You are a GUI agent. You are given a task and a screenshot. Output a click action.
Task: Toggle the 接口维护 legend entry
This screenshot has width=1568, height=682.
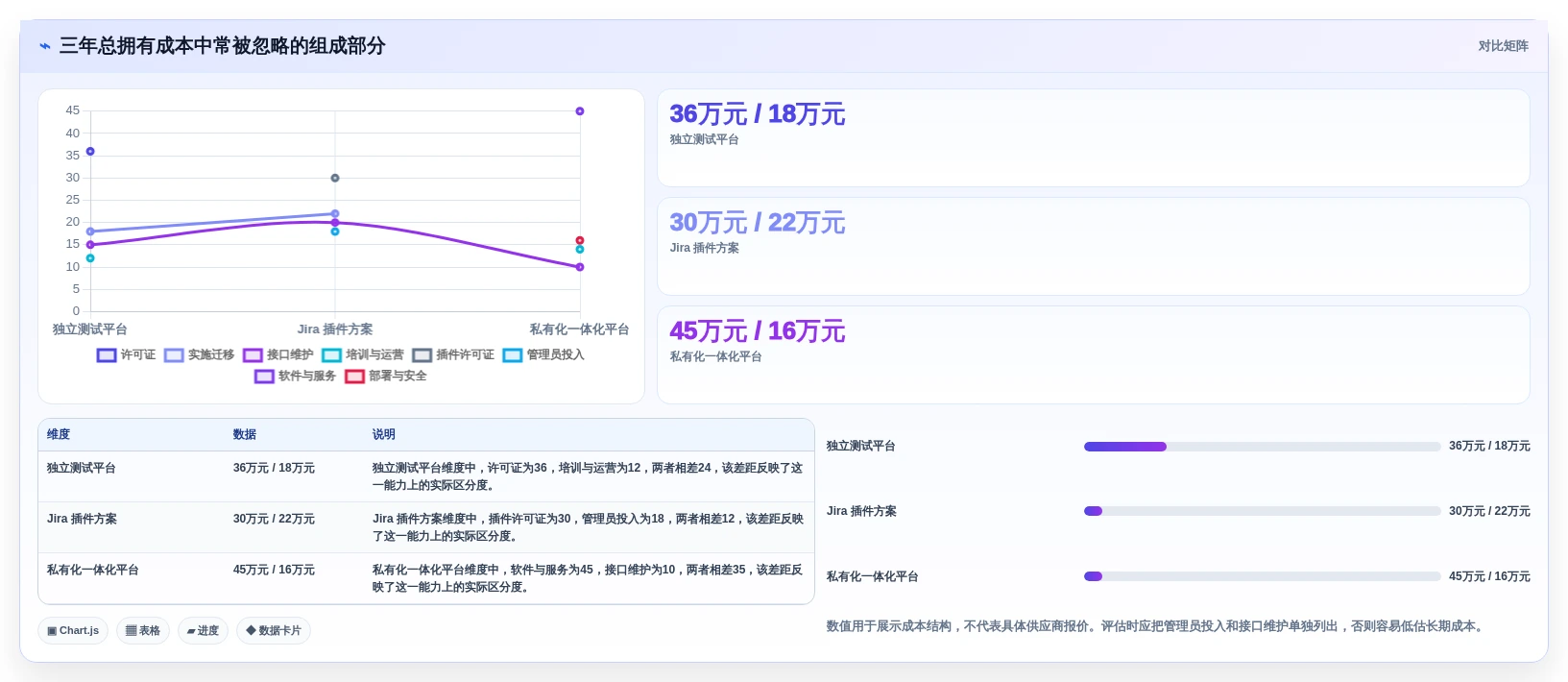278,355
